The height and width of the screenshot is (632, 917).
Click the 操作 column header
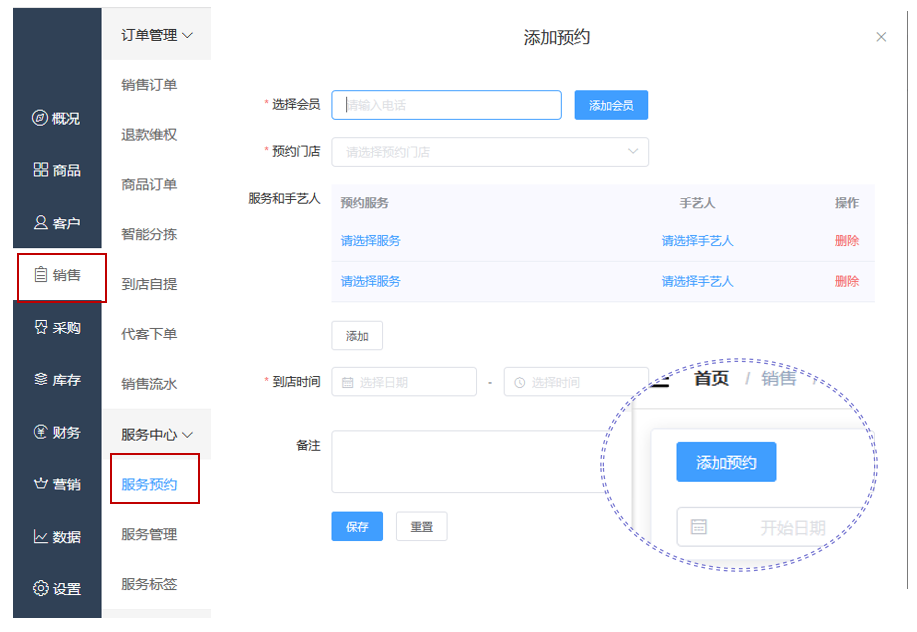click(x=846, y=202)
